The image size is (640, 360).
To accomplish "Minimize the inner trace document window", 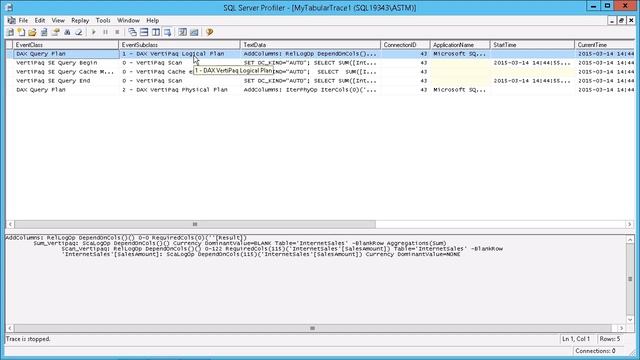I will tap(611, 20).
